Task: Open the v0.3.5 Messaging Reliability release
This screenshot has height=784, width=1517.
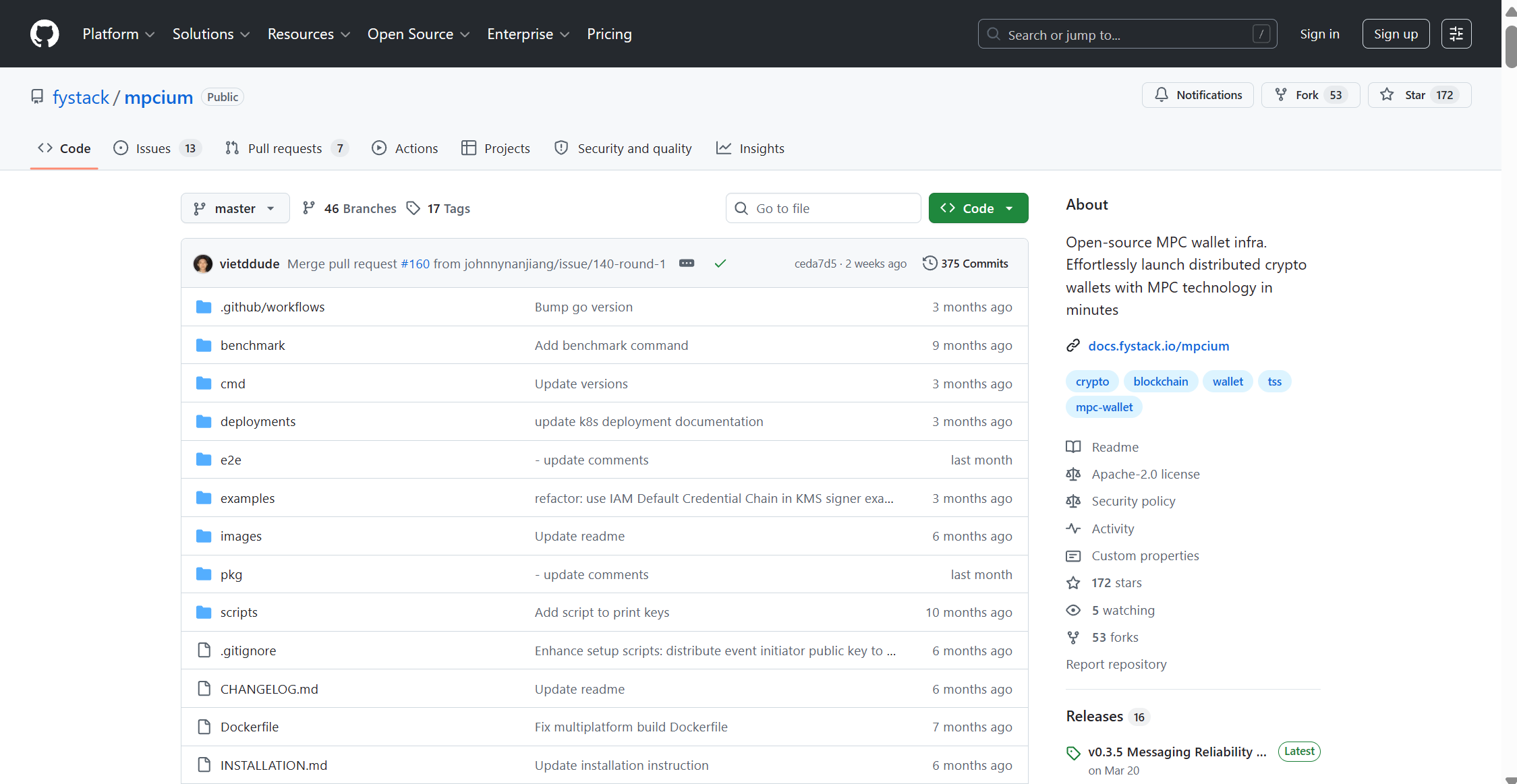Action: (x=1177, y=752)
